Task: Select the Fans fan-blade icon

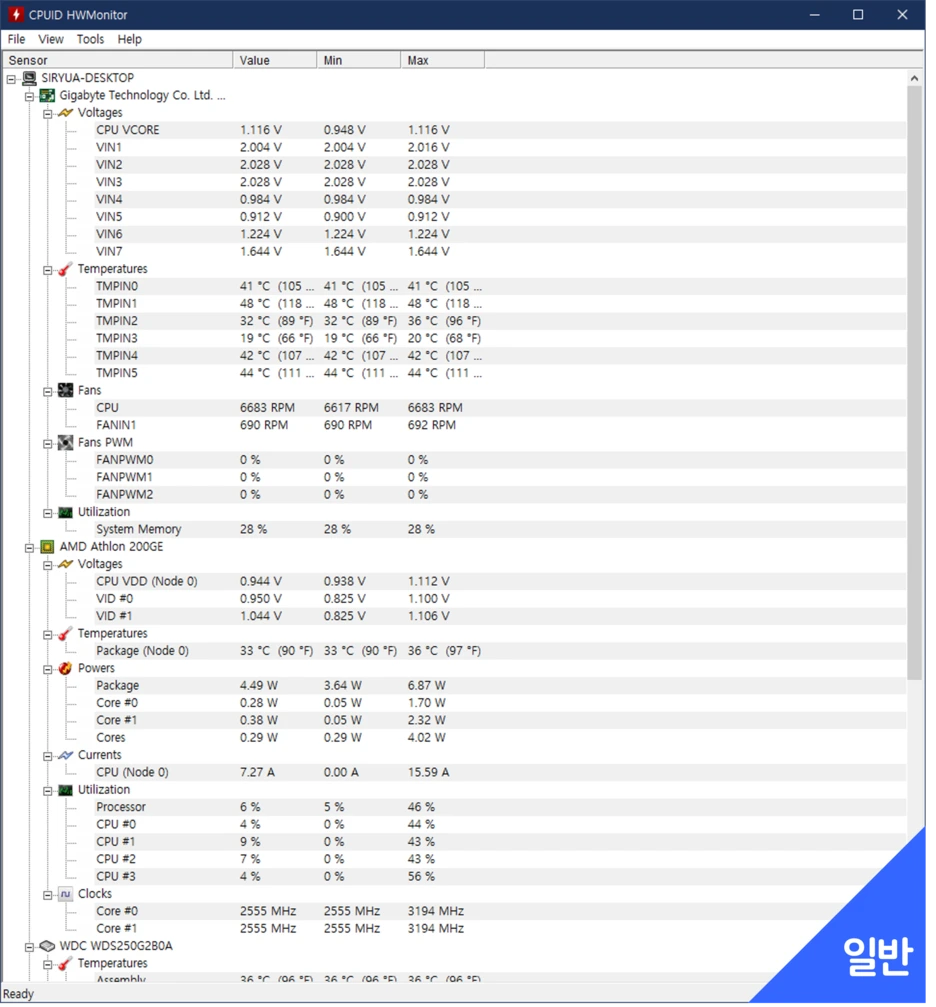Action: 65,390
